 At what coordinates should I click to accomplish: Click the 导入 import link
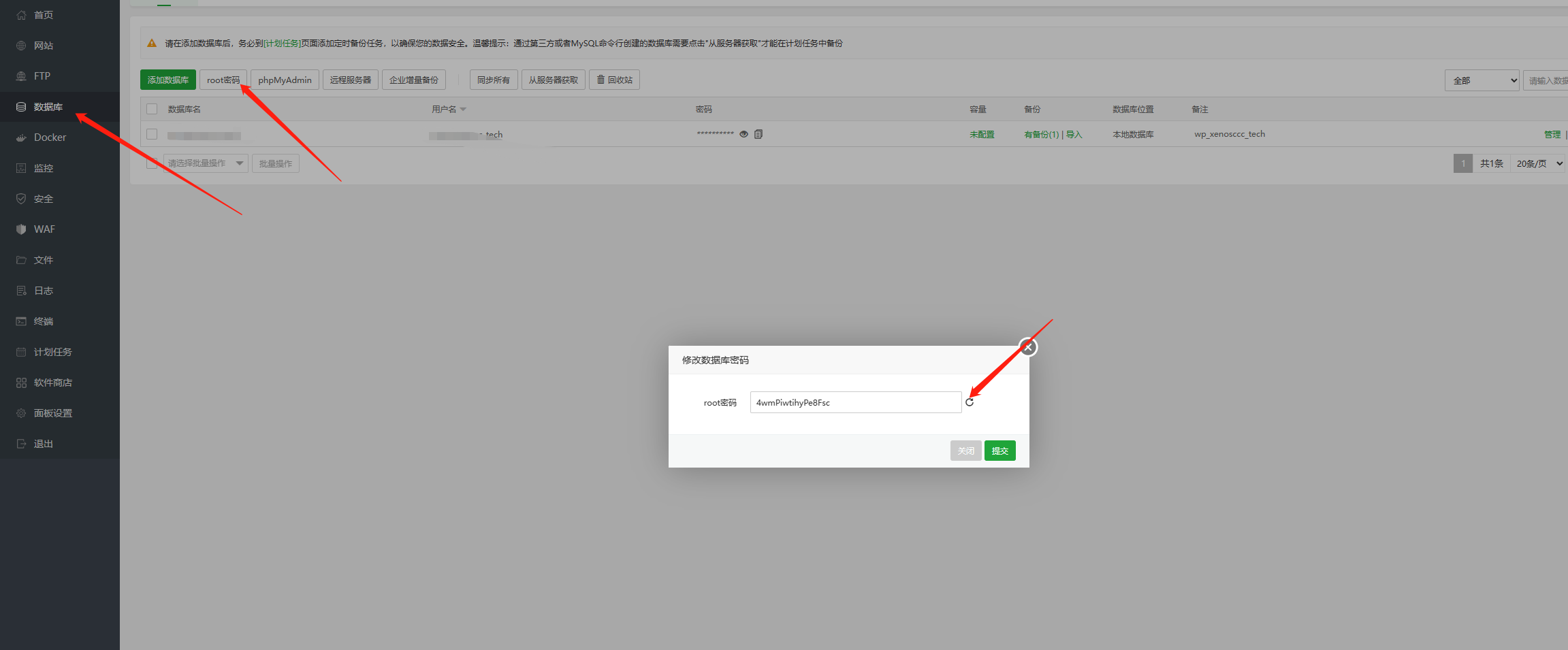[x=1074, y=135]
